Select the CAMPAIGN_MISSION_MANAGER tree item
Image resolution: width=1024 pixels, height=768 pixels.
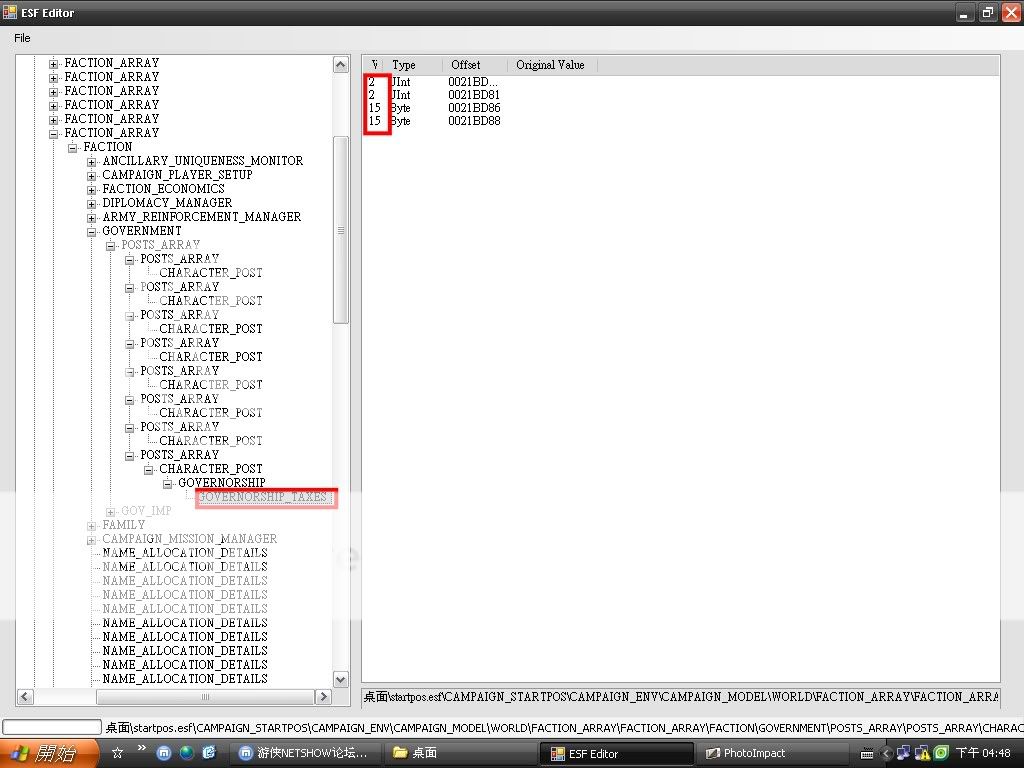click(x=189, y=539)
